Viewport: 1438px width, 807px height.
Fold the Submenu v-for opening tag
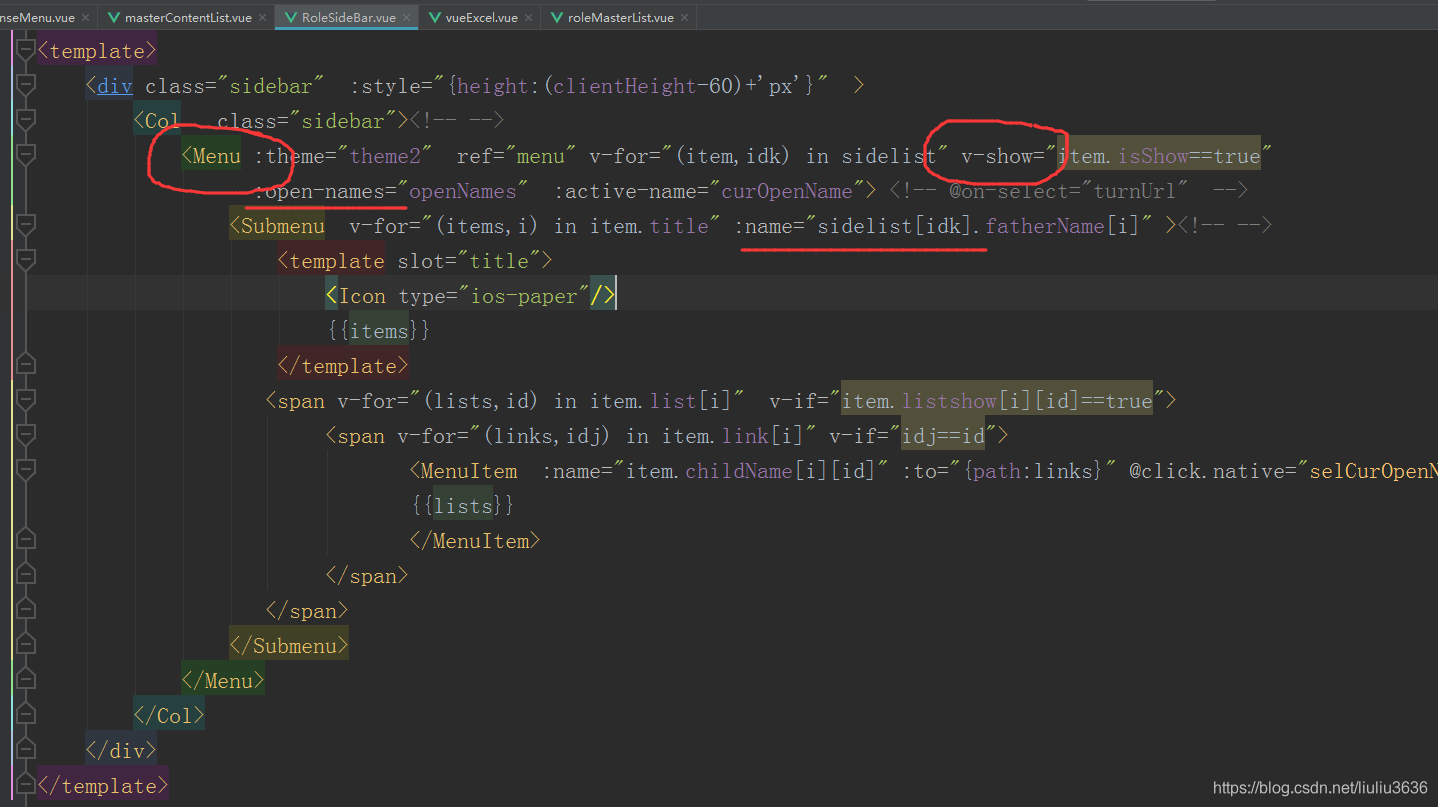(26, 226)
